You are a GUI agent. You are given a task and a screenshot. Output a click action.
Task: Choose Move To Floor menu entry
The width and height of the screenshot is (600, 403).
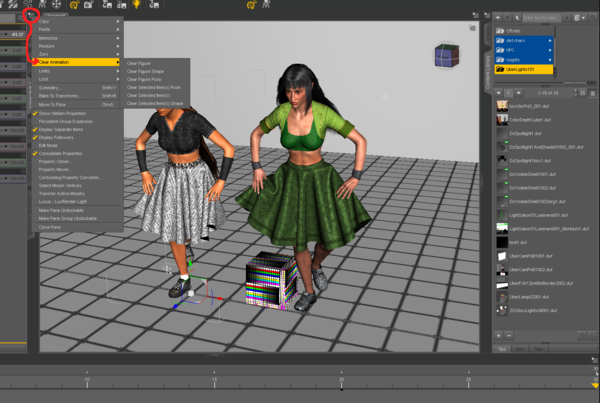coord(77,104)
